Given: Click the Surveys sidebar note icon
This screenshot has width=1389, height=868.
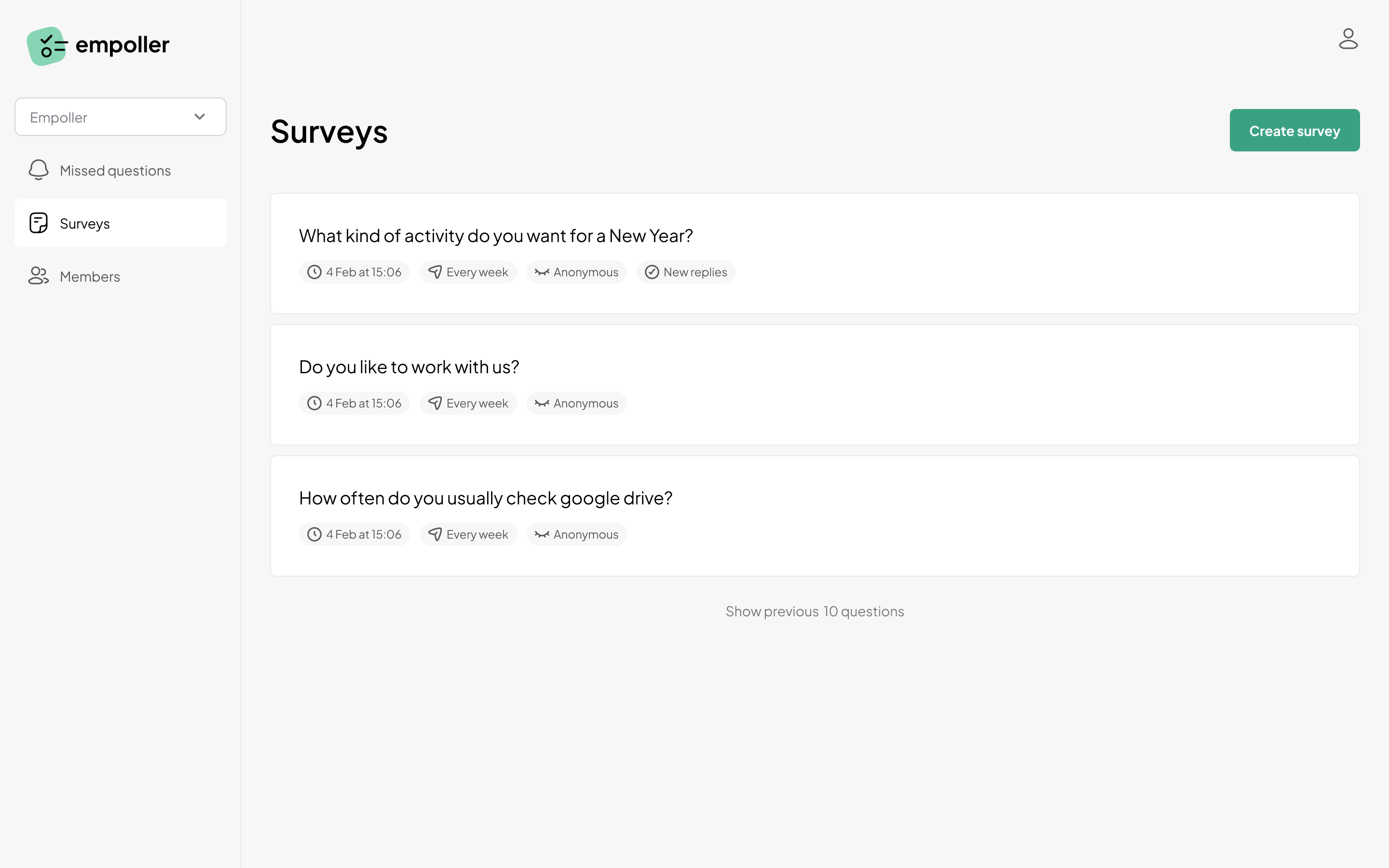Looking at the screenshot, I should pos(39,223).
